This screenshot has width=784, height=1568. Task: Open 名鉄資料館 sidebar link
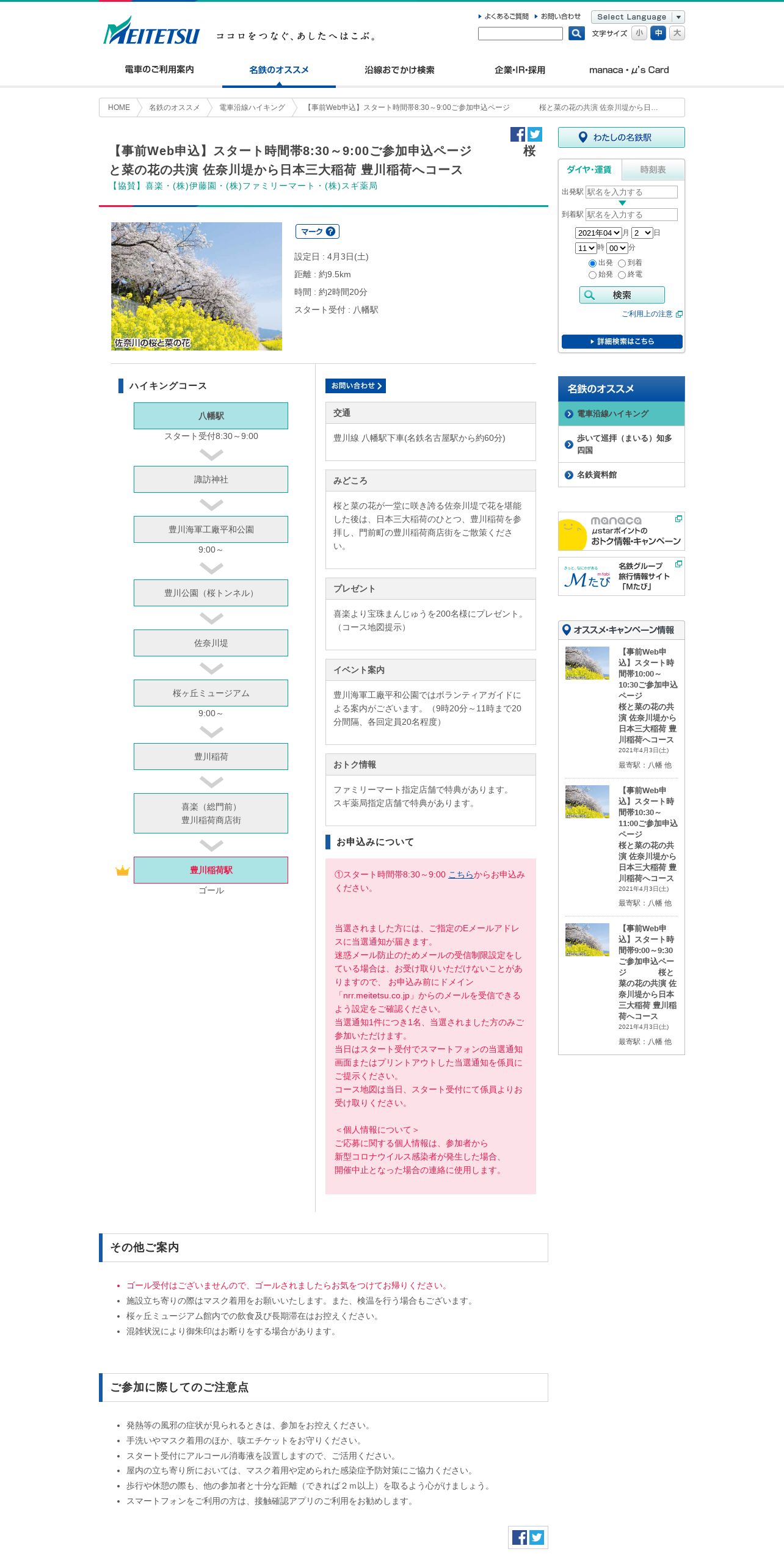(x=622, y=475)
